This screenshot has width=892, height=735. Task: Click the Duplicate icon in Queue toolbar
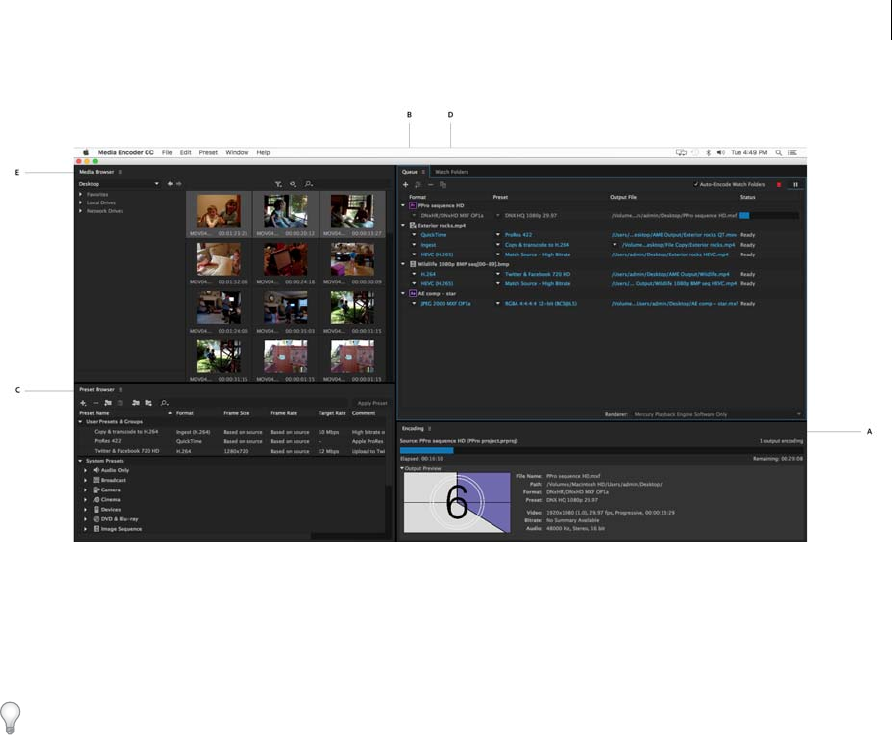pos(443,184)
